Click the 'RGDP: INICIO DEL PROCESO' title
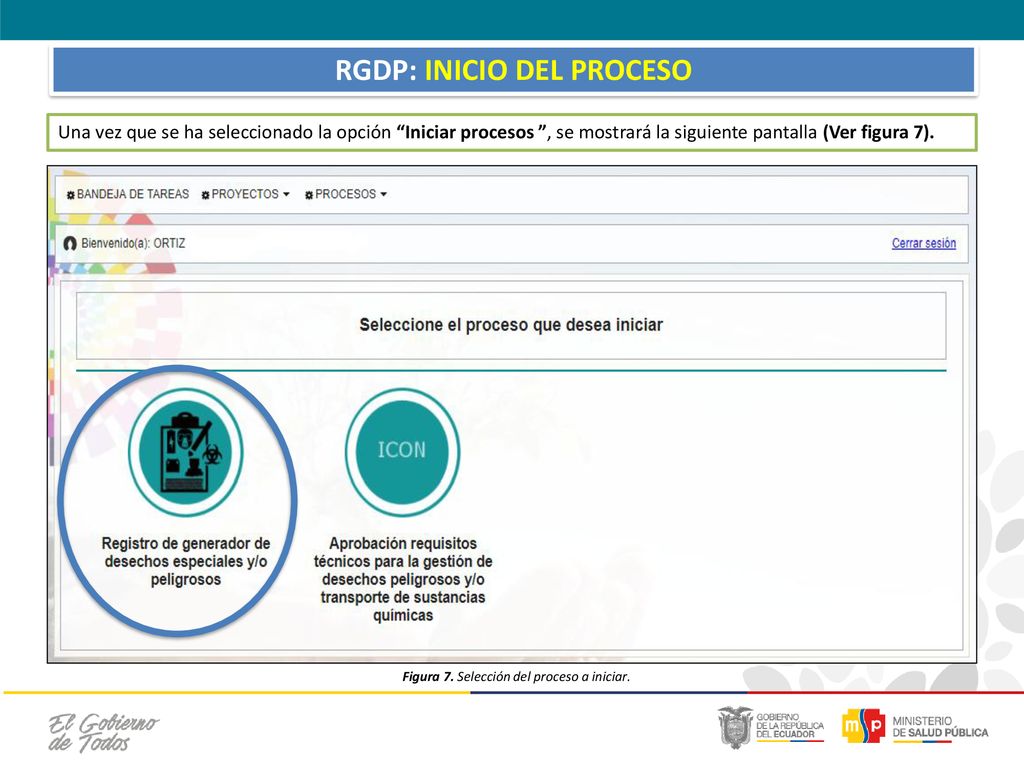The height and width of the screenshot is (768, 1024). pos(513,70)
